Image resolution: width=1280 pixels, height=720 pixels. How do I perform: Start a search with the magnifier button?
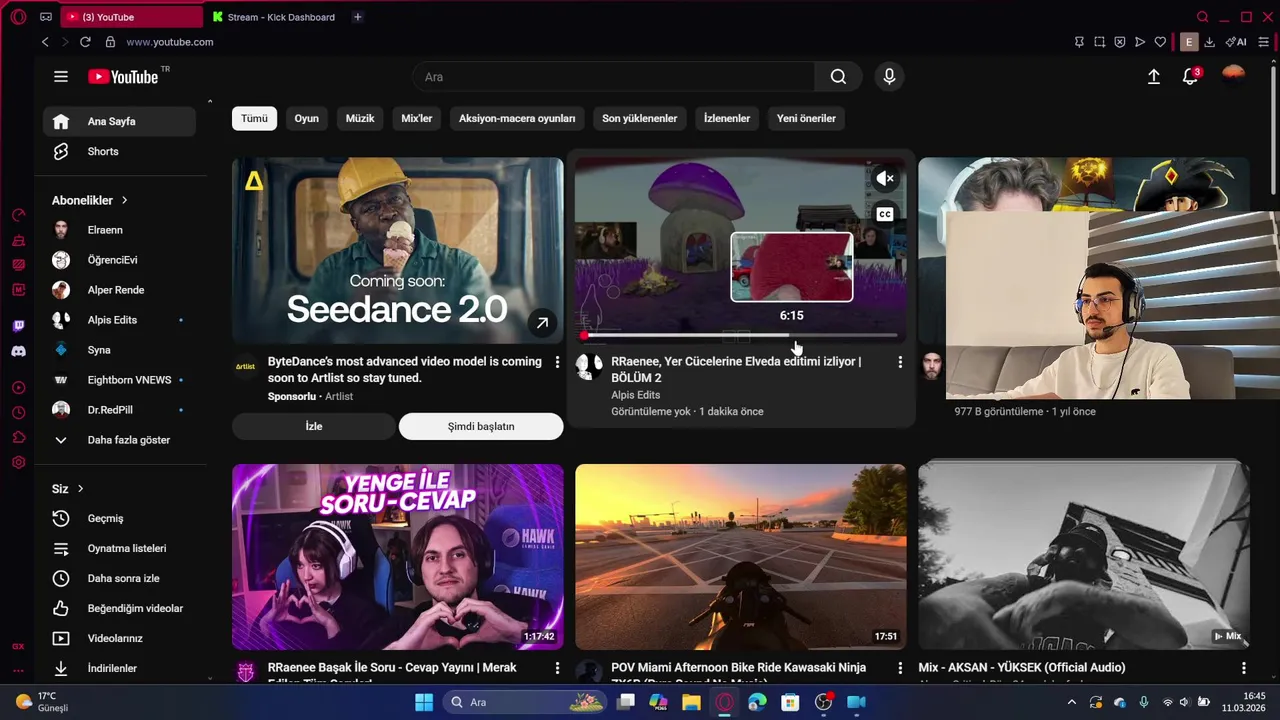click(838, 77)
